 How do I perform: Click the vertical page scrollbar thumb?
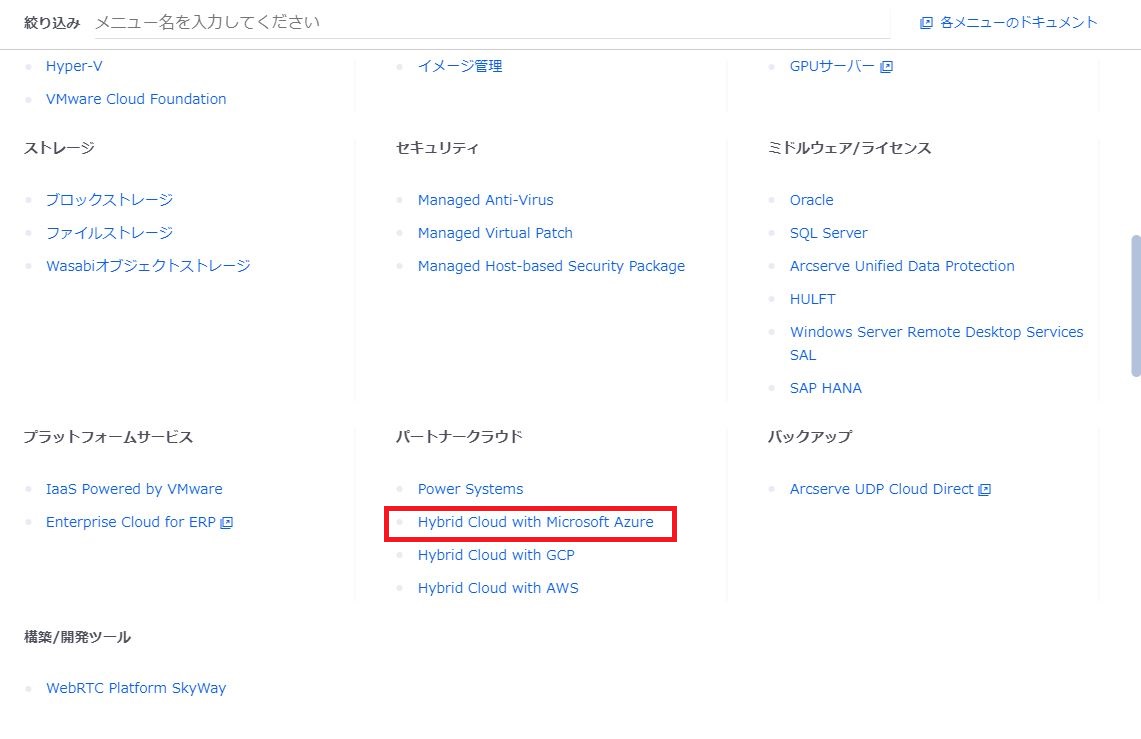pyautogui.click(x=1135, y=305)
